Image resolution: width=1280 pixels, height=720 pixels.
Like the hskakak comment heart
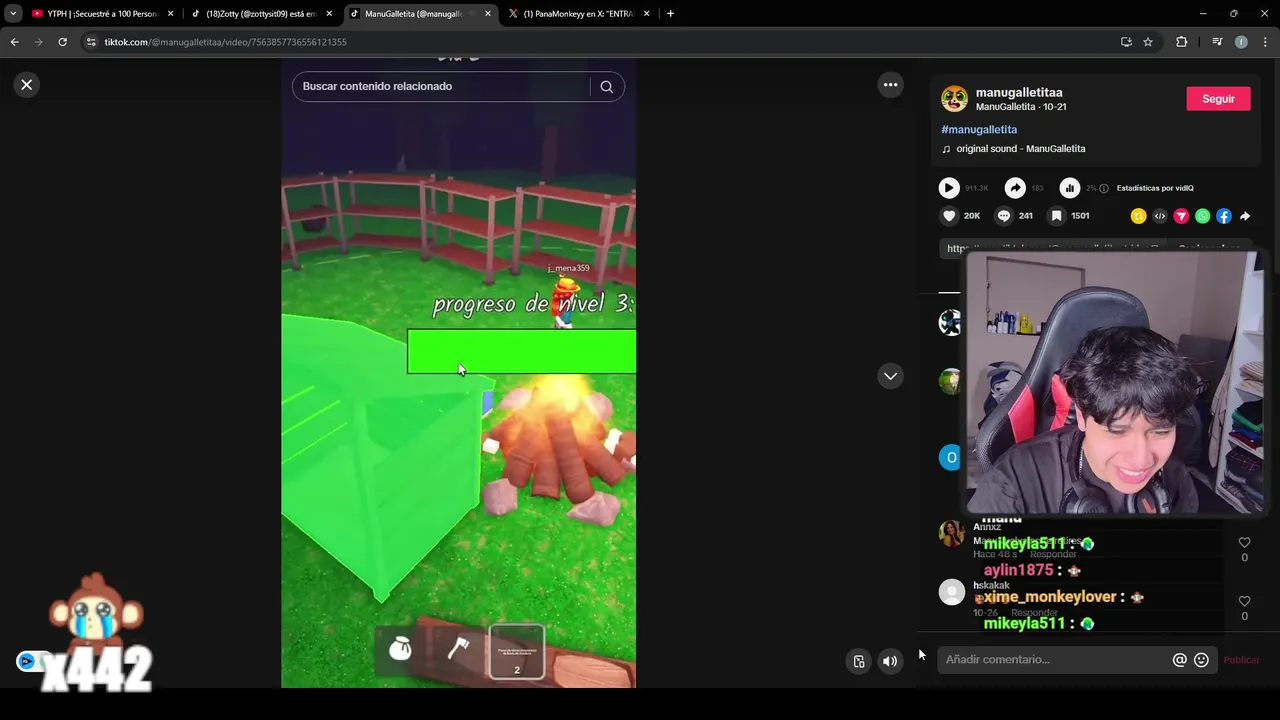coord(1244,601)
